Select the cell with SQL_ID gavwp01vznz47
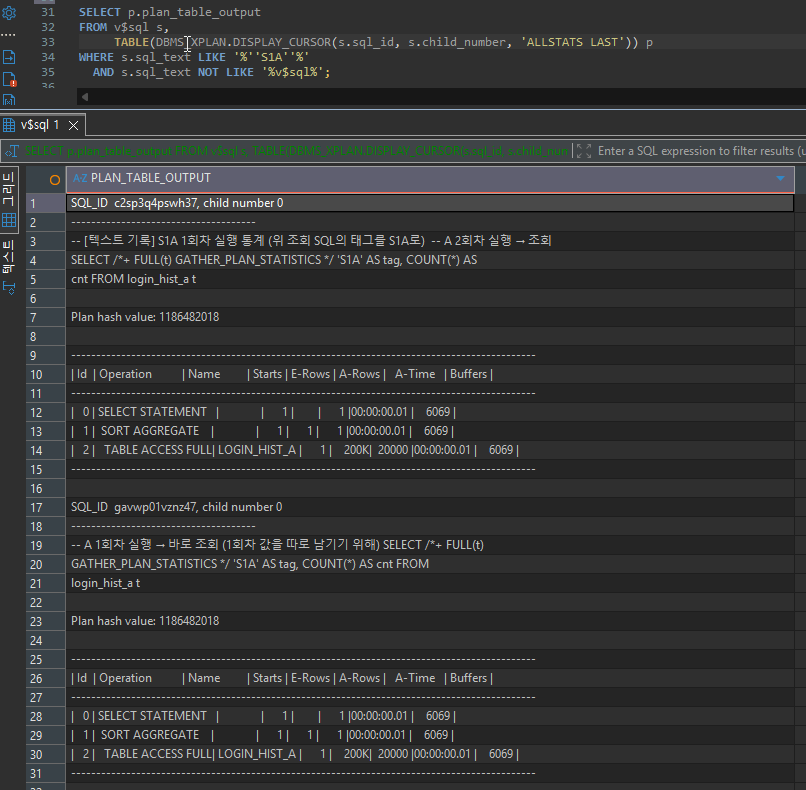Image resolution: width=806 pixels, height=790 pixels. pyautogui.click(x=430, y=507)
